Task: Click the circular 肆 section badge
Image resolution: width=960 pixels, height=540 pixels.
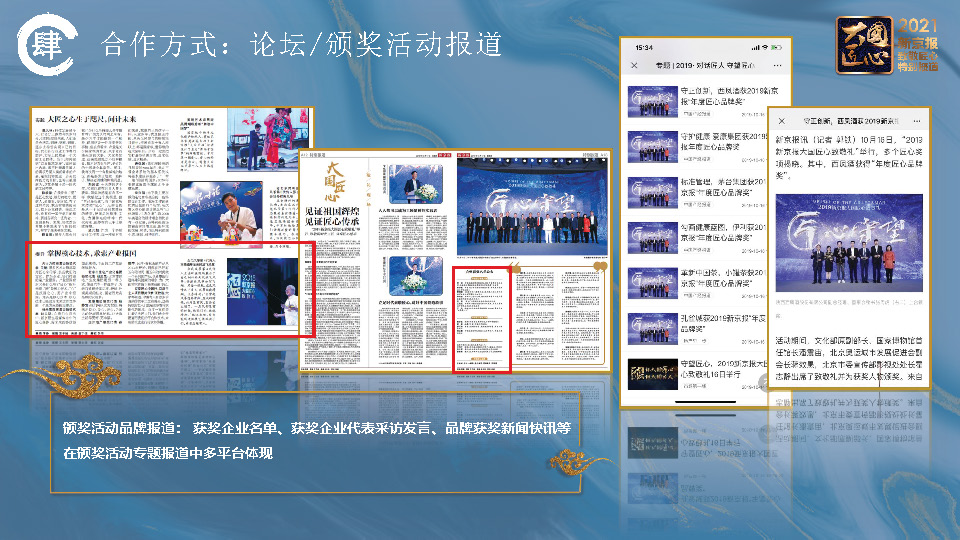Action: 45,46
